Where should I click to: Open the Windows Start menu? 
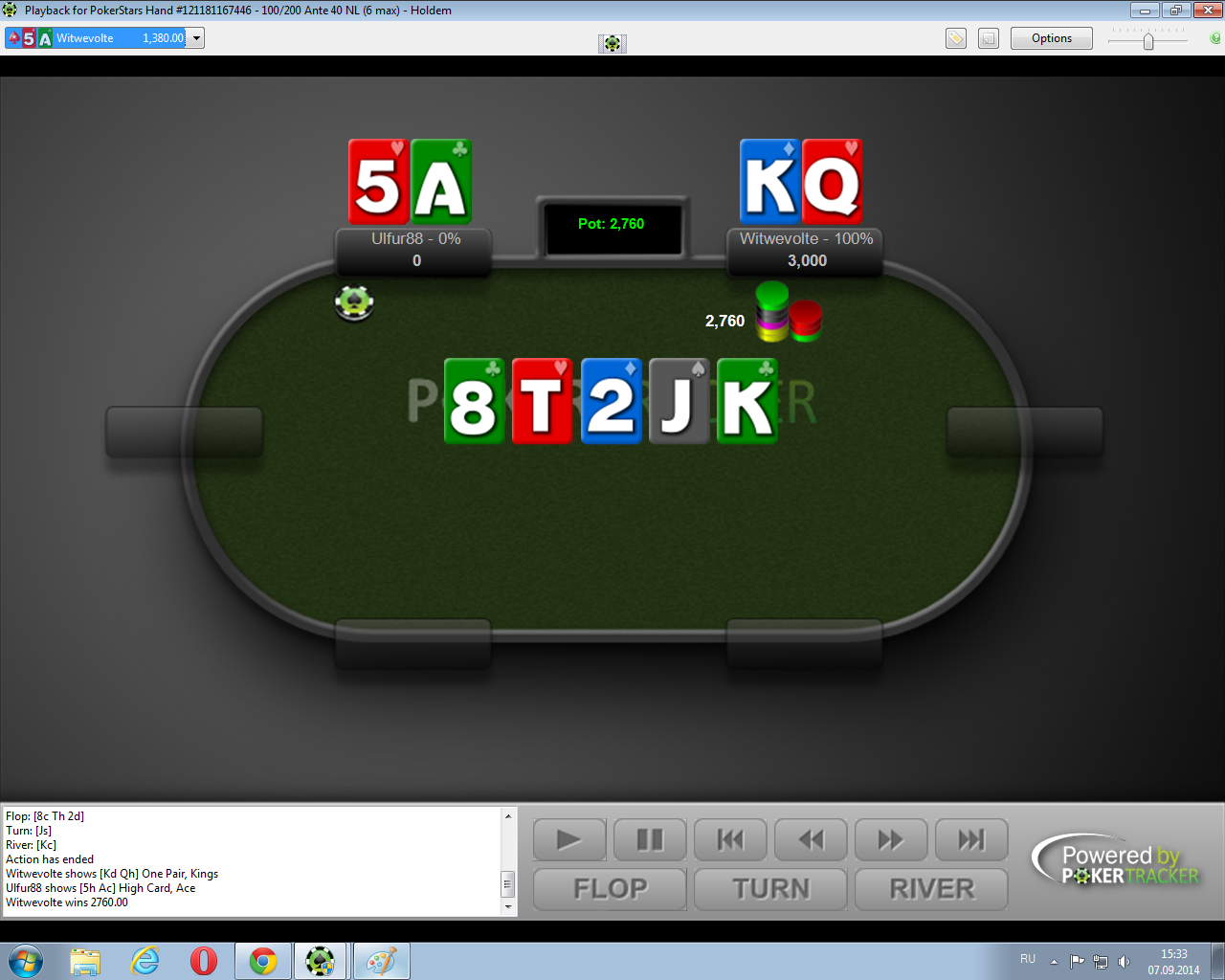25,961
